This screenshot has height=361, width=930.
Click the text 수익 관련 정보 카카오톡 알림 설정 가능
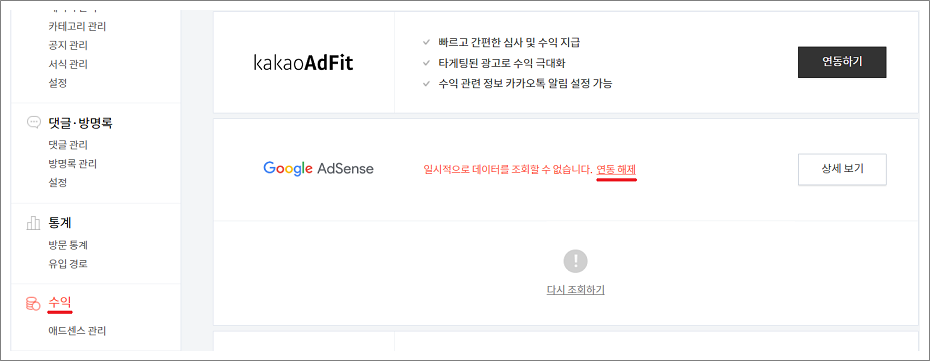[525, 84]
